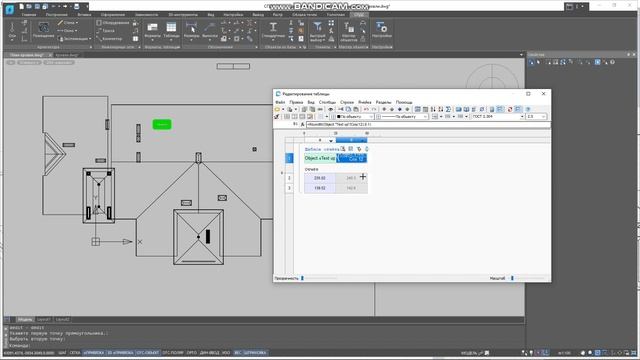This screenshot has height=360, width=640.
Task: Toggle ОТС-ОБЪЕКТ tracking in status bar
Action: (148, 353)
